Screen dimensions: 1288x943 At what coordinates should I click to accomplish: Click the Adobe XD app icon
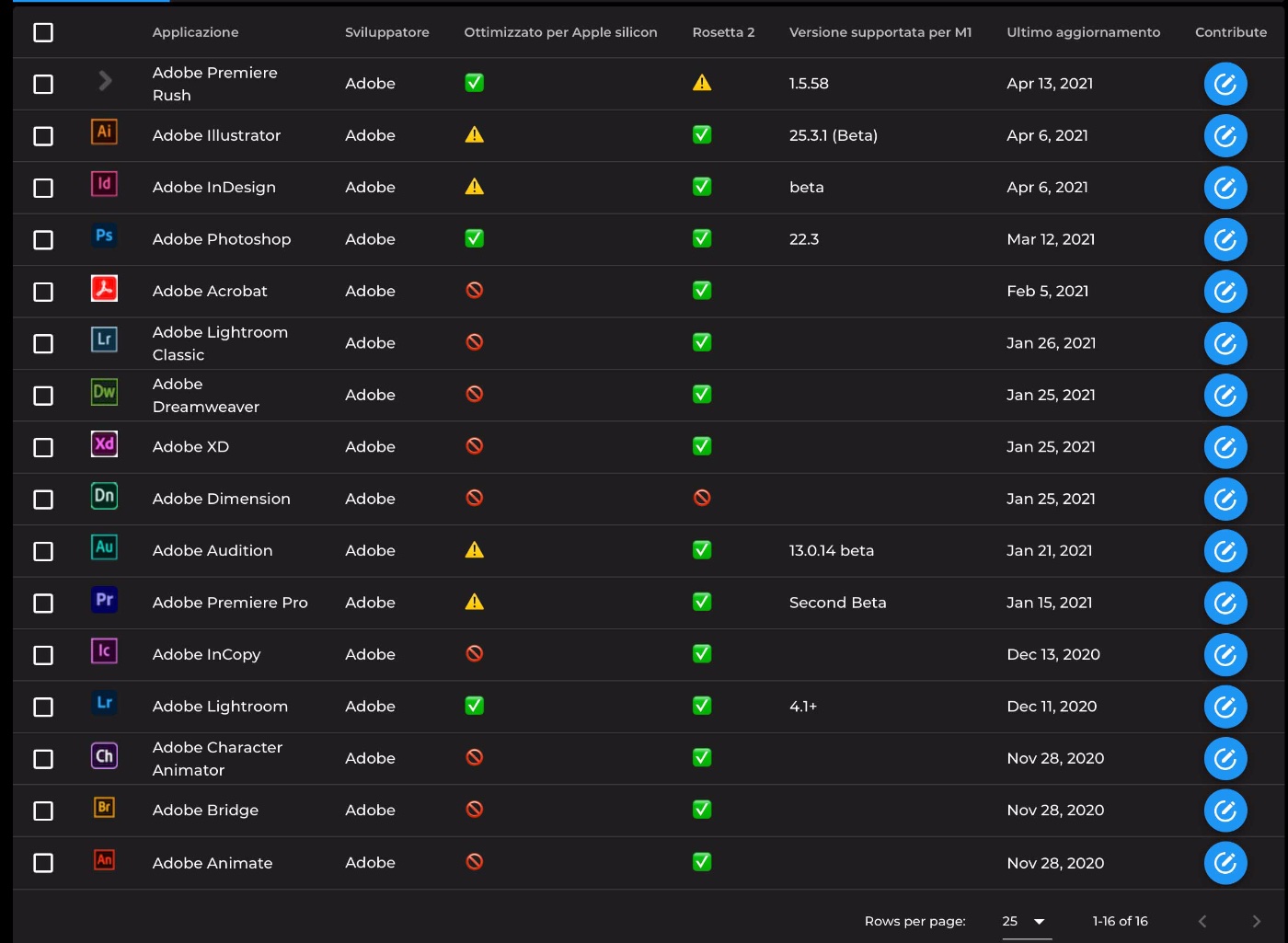[x=104, y=443]
